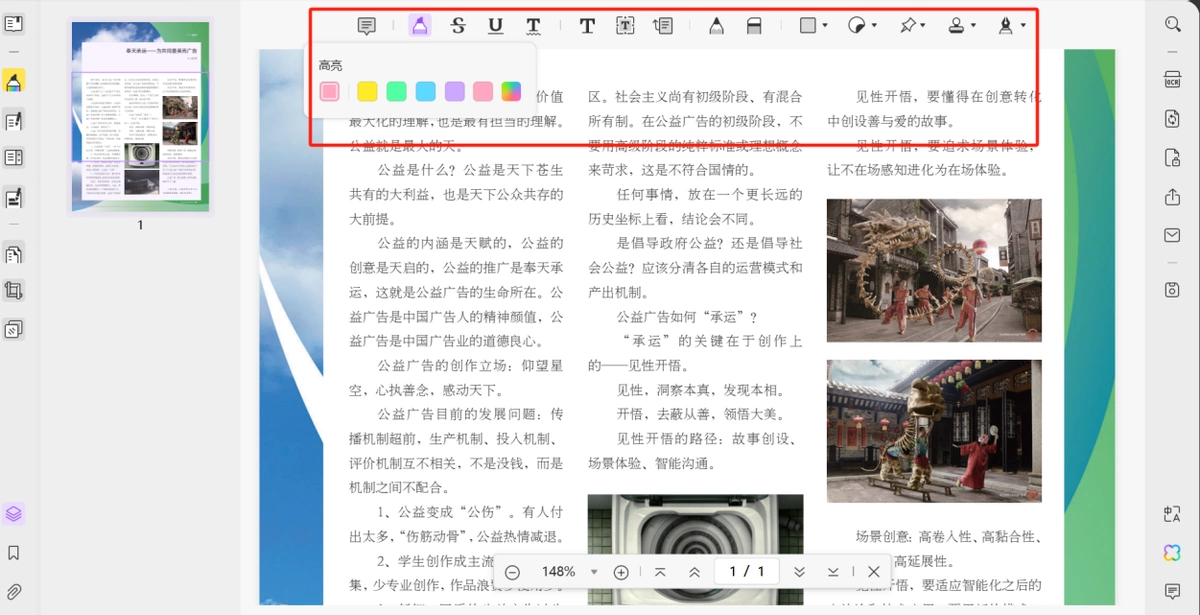
Task: Open the share/export icon
Action: (1173, 197)
